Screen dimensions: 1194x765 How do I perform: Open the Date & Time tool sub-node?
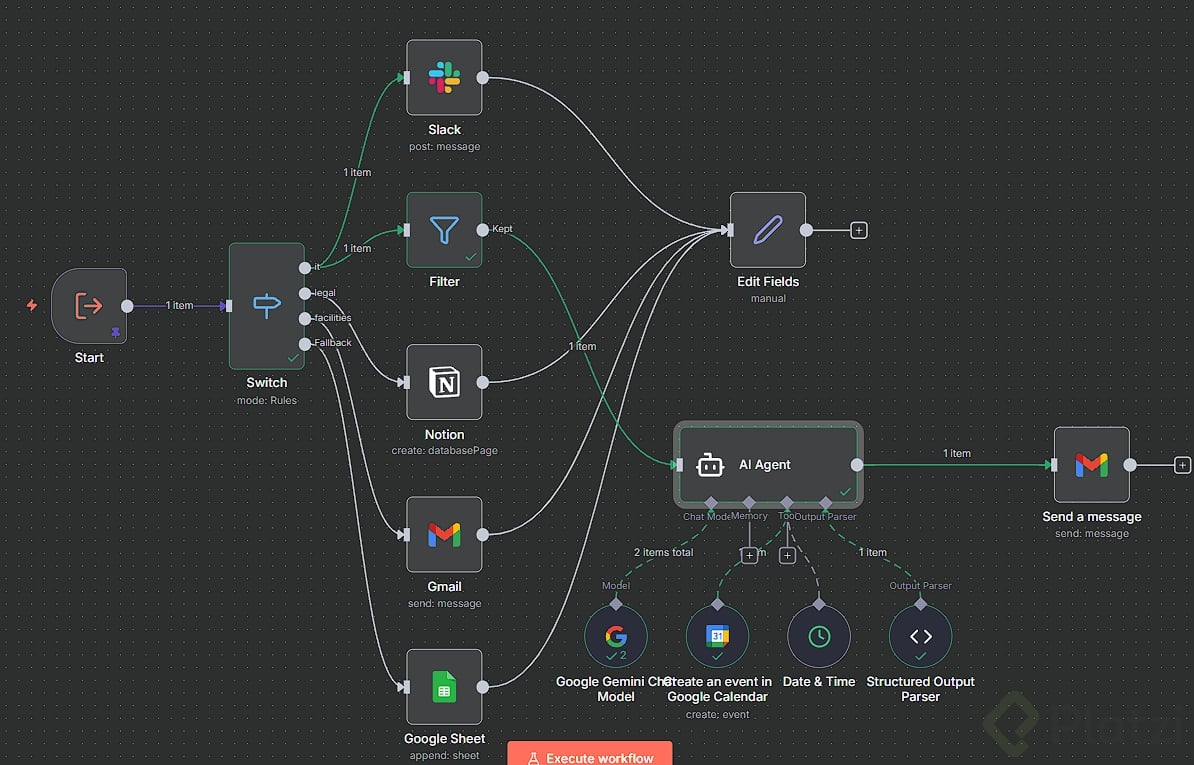pos(819,636)
